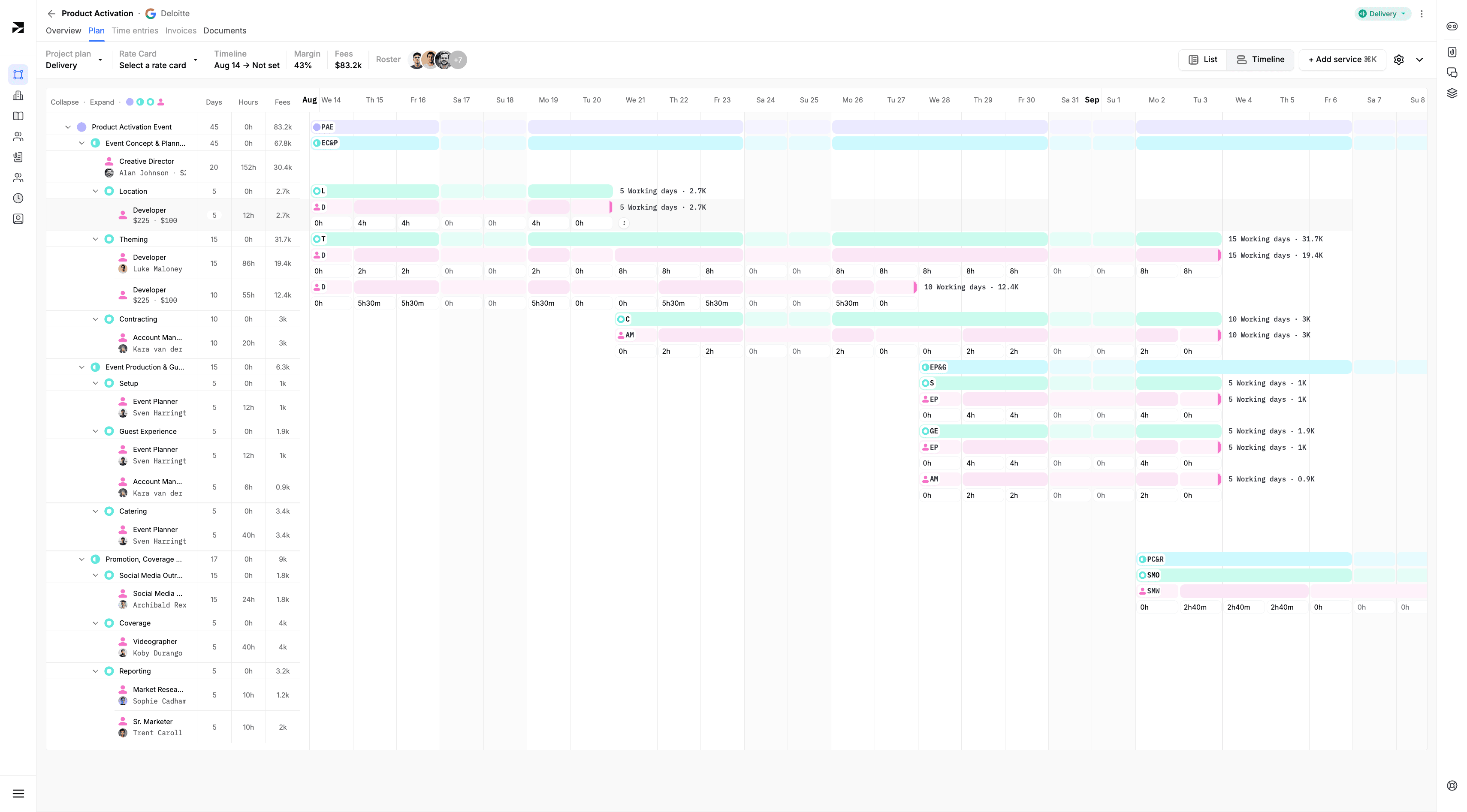This screenshot has height=812, width=1467.
Task: Open the app logo home icon
Action: point(18,27)
